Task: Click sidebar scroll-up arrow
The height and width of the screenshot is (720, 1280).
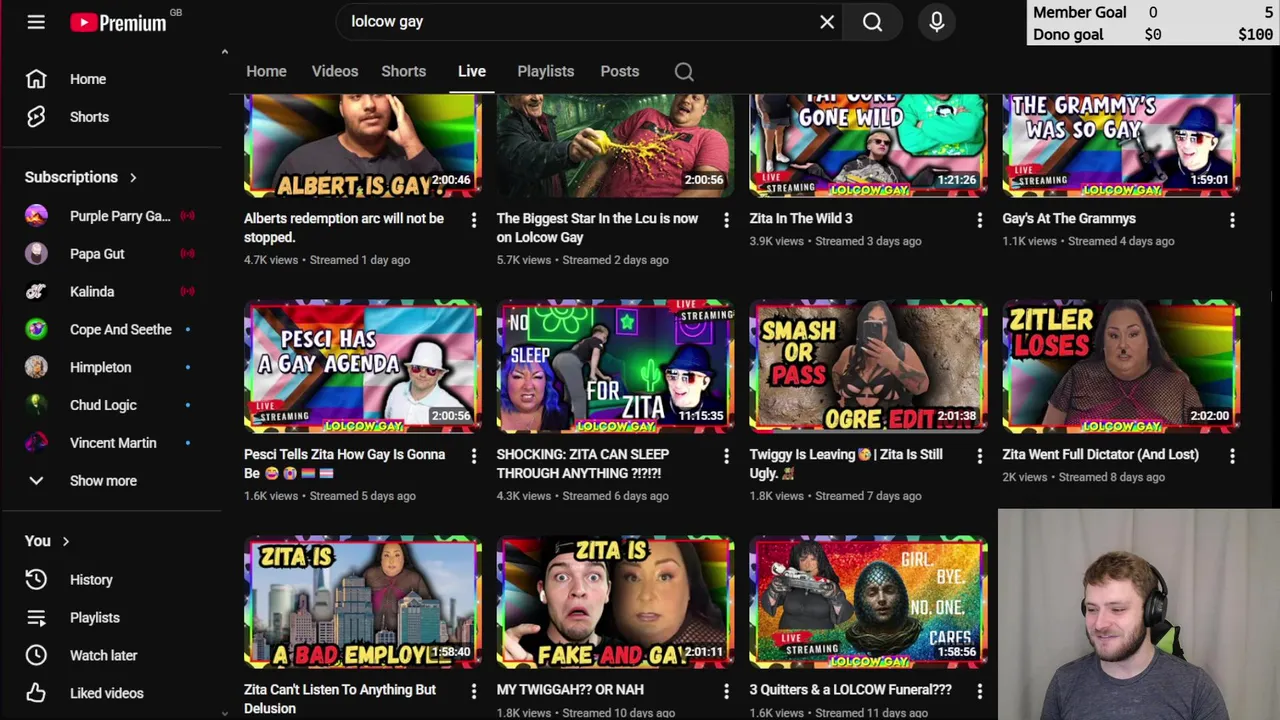Action: point(224,52)
